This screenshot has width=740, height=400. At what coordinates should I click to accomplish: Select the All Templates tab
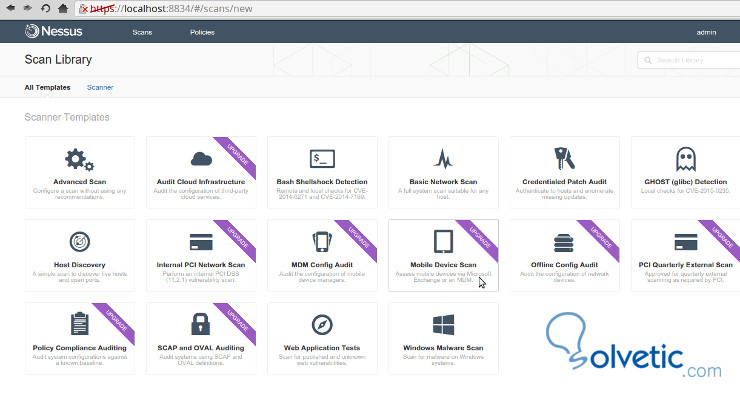(x=47, y=87)
